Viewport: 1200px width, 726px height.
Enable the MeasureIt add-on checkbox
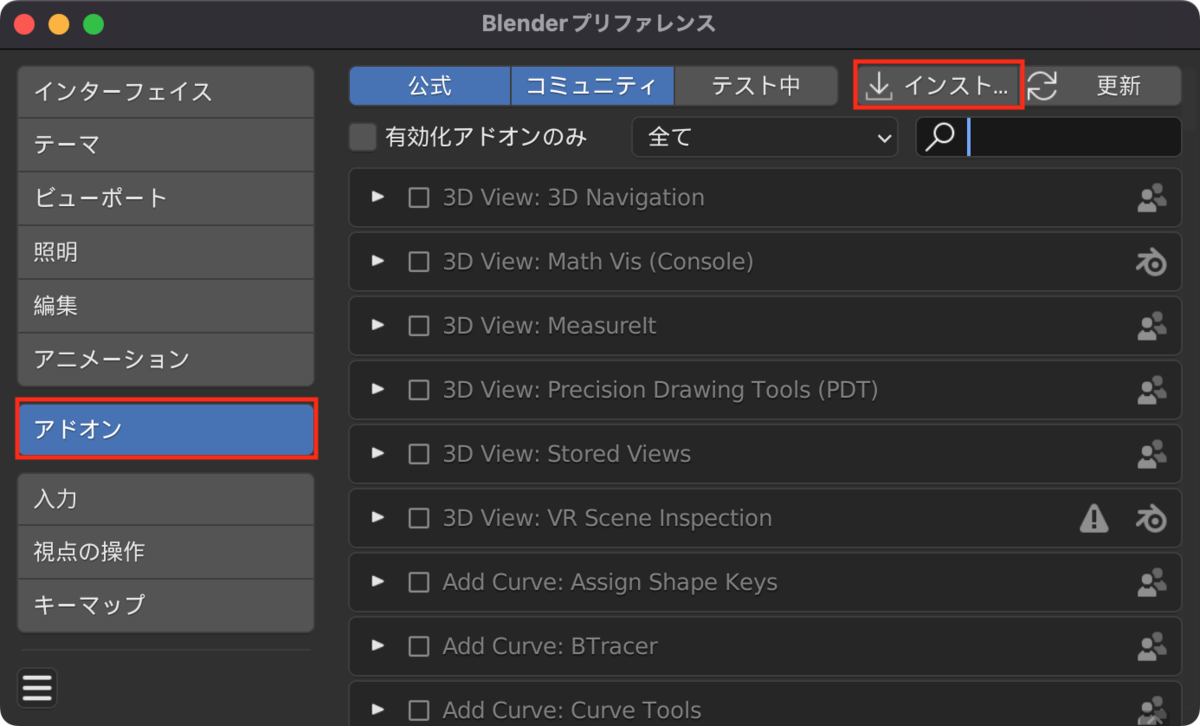pyautogui.click(x=419, y=326)
